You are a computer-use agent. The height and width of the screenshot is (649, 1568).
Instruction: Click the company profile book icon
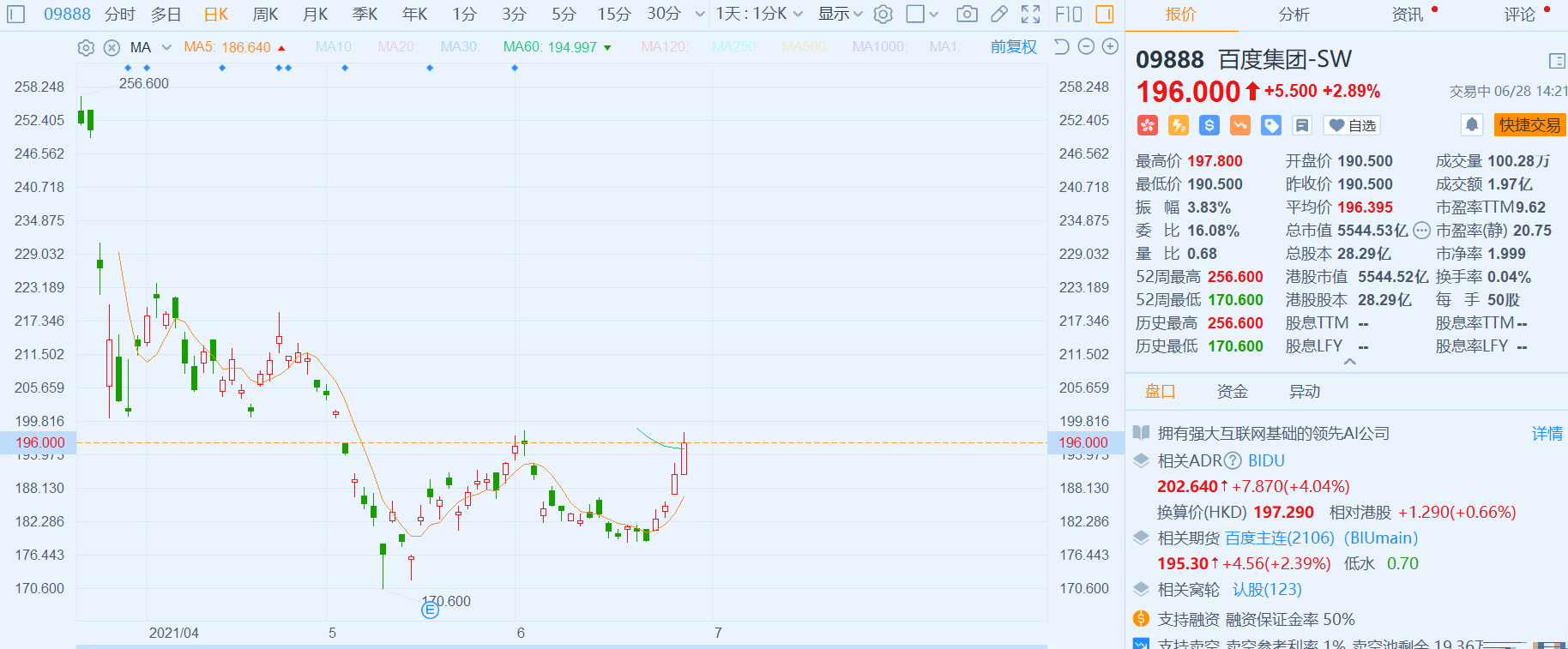(1141, 433)
